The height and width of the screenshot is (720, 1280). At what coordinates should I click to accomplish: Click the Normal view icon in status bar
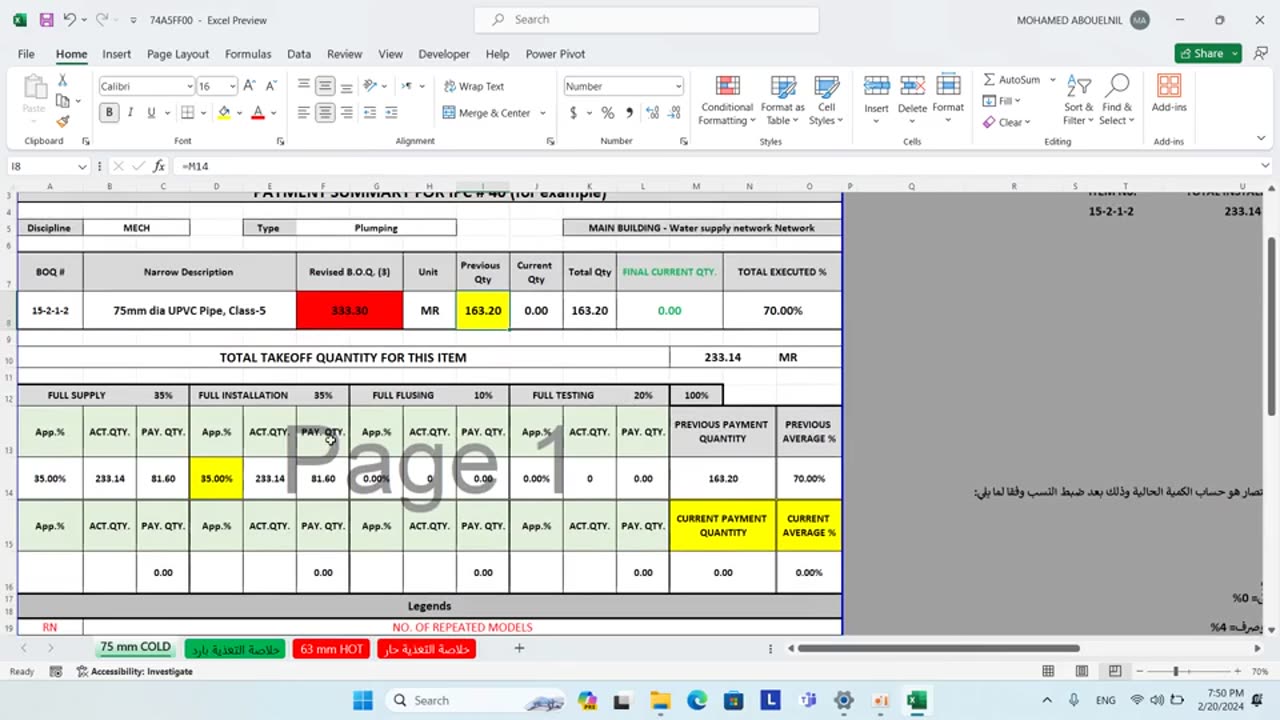click(1048, 671)
